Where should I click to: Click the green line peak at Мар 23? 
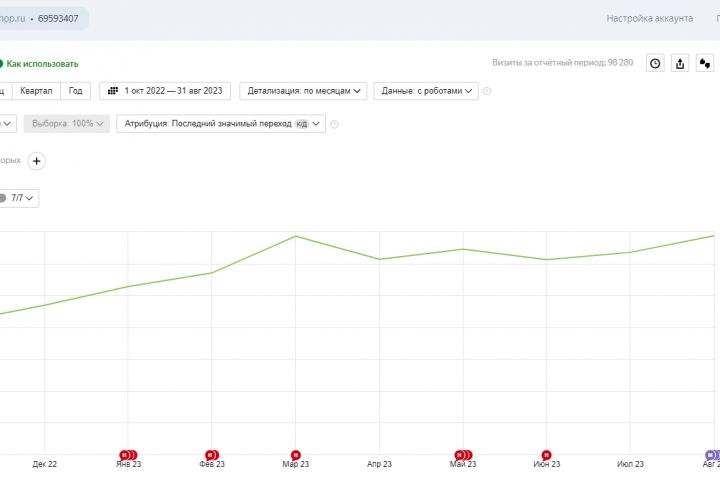[296, 237]
